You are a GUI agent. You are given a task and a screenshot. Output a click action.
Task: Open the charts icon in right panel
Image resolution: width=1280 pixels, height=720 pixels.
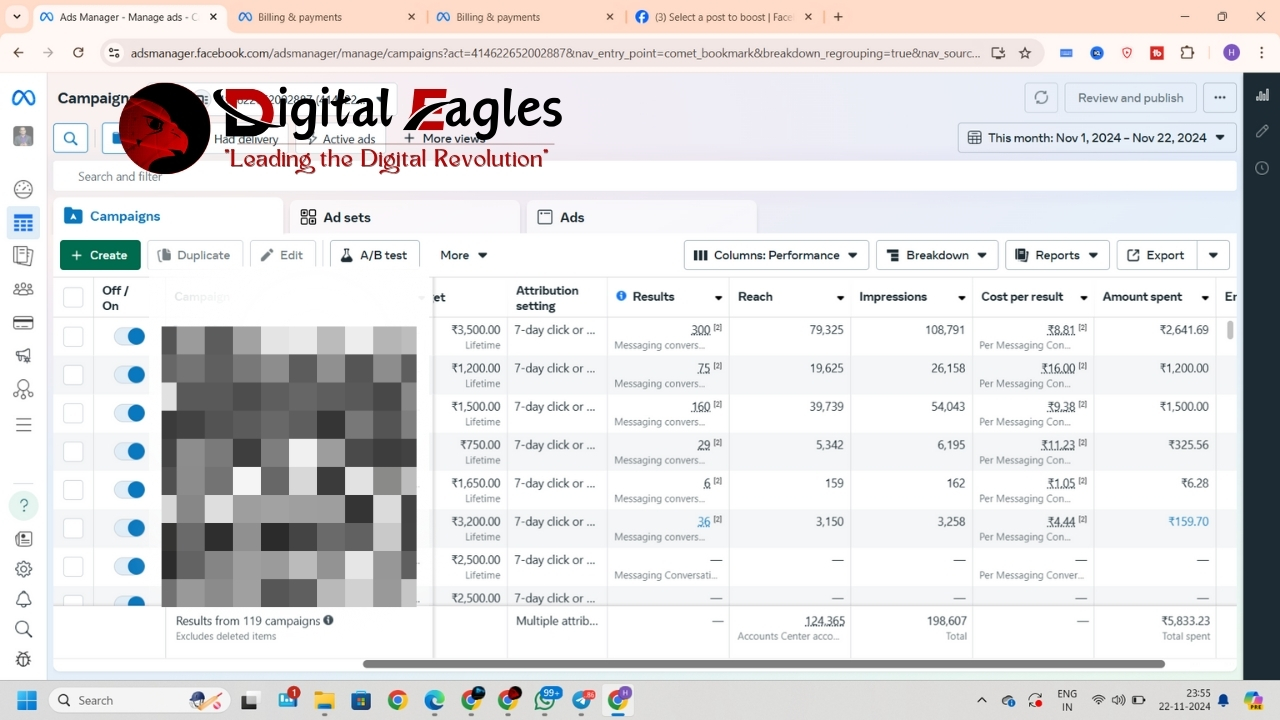[x=1262, y=95]
